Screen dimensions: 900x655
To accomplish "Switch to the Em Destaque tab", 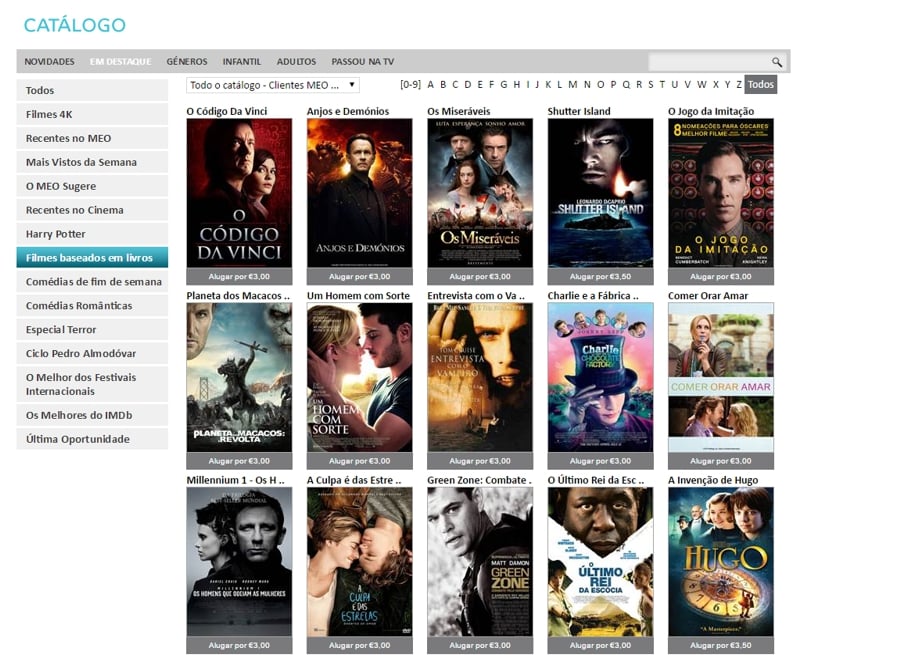I will point(121,61).
